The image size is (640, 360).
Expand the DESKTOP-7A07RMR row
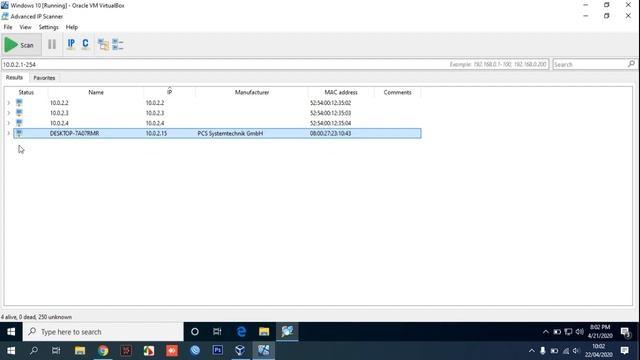point(9,133)
